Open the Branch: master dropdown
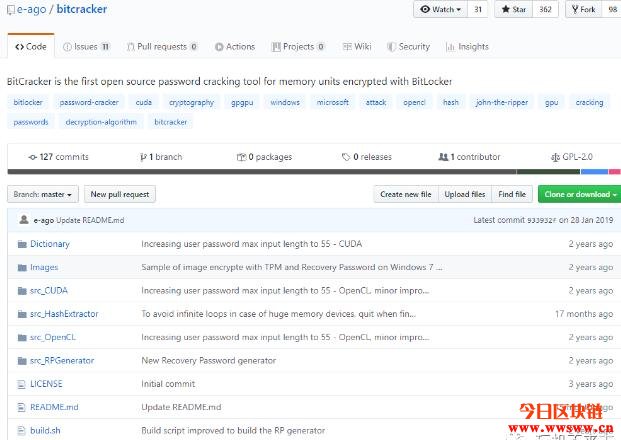Image resolution: width=621 pixels, height=440 pixels. click(x=43, y=194)
